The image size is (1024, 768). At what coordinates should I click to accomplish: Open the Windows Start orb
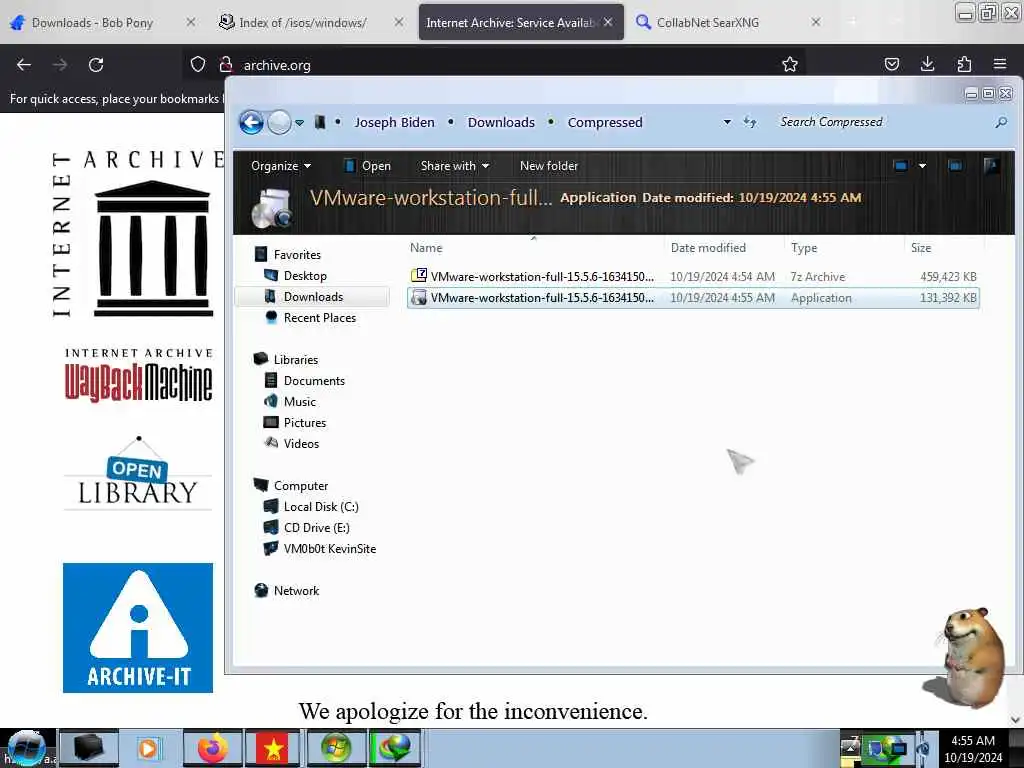click(x=26, y=748)
